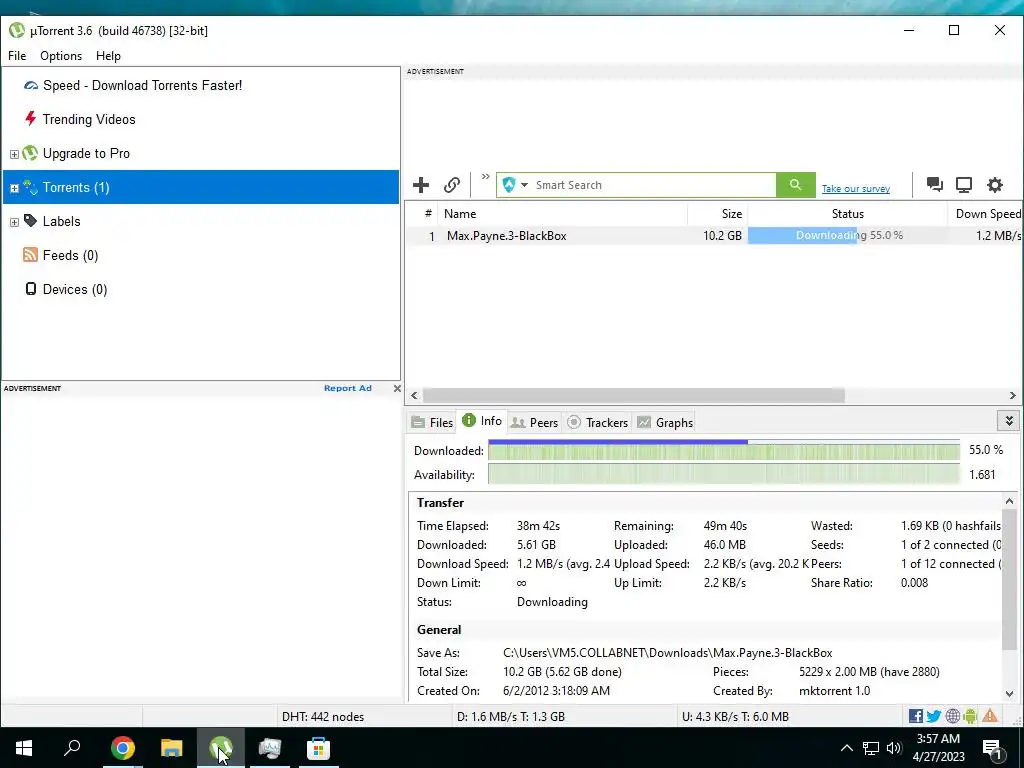
Task: Click the red lightning Trending icon
Action: pyautogui.click(x=30, y=119)
